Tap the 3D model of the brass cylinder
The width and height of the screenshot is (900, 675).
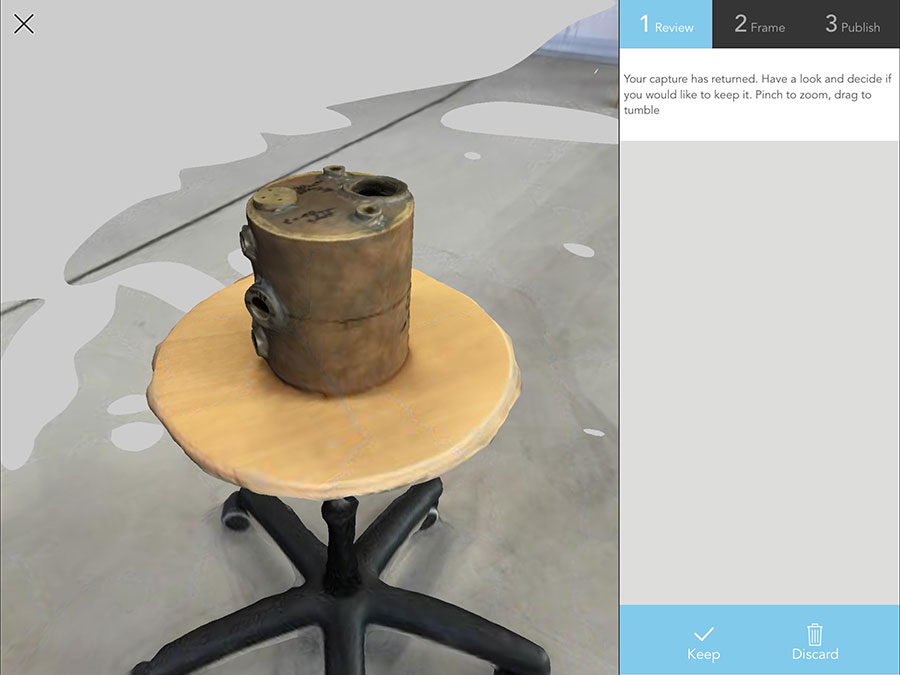pos(328,280)
